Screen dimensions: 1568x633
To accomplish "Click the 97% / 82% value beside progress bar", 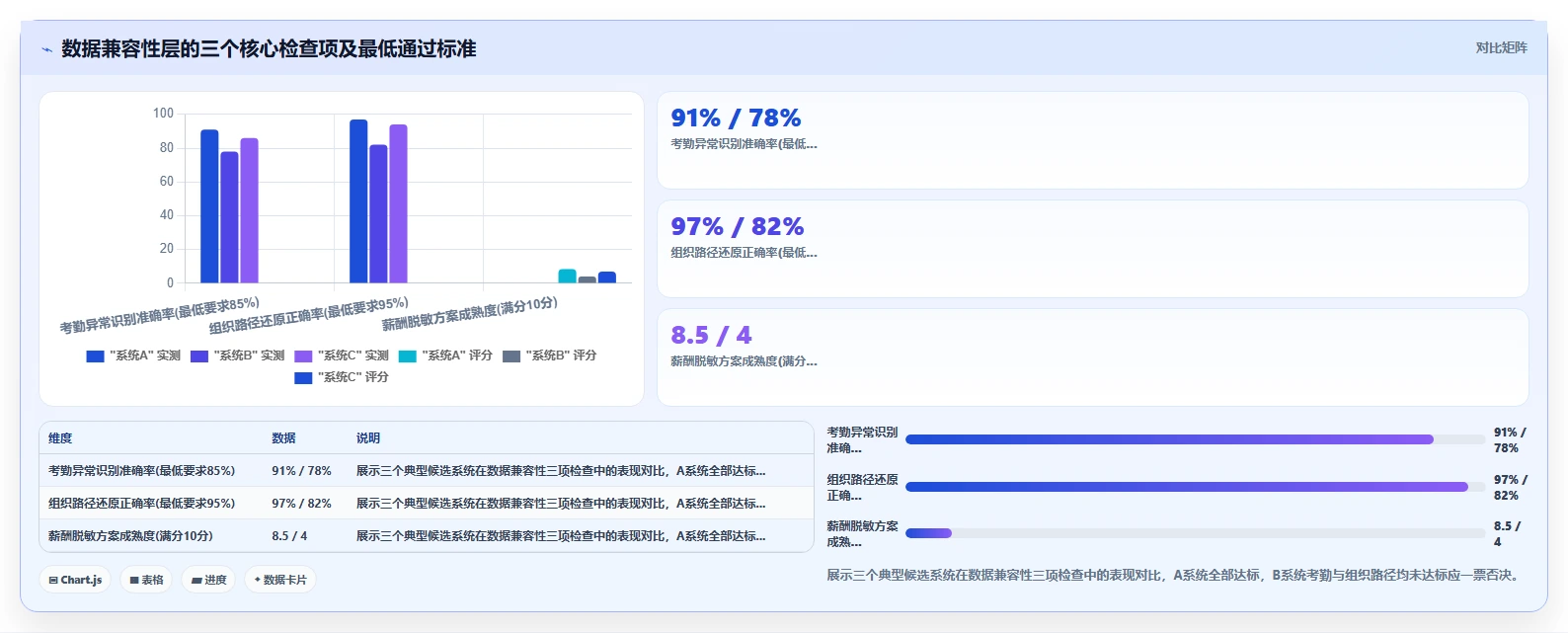I will 1510,487.
